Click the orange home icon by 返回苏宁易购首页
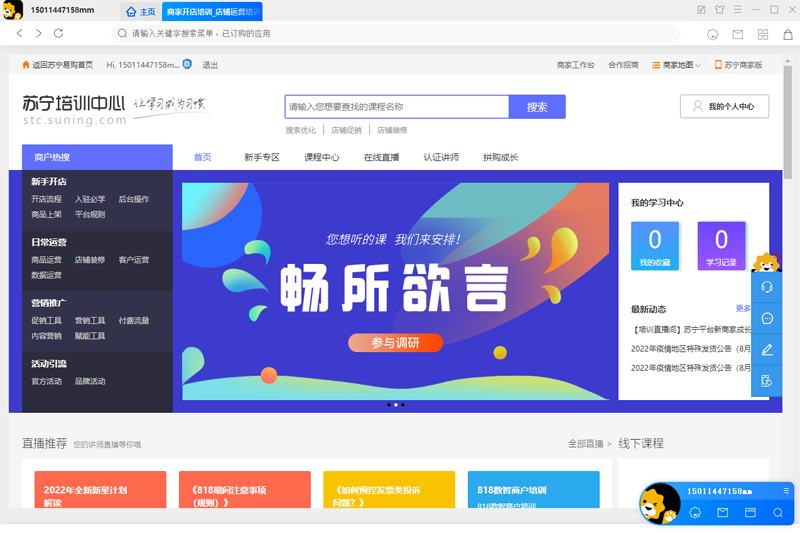This screenshot has height=533, width=800. pyautogui.click(x=26, y=65)
